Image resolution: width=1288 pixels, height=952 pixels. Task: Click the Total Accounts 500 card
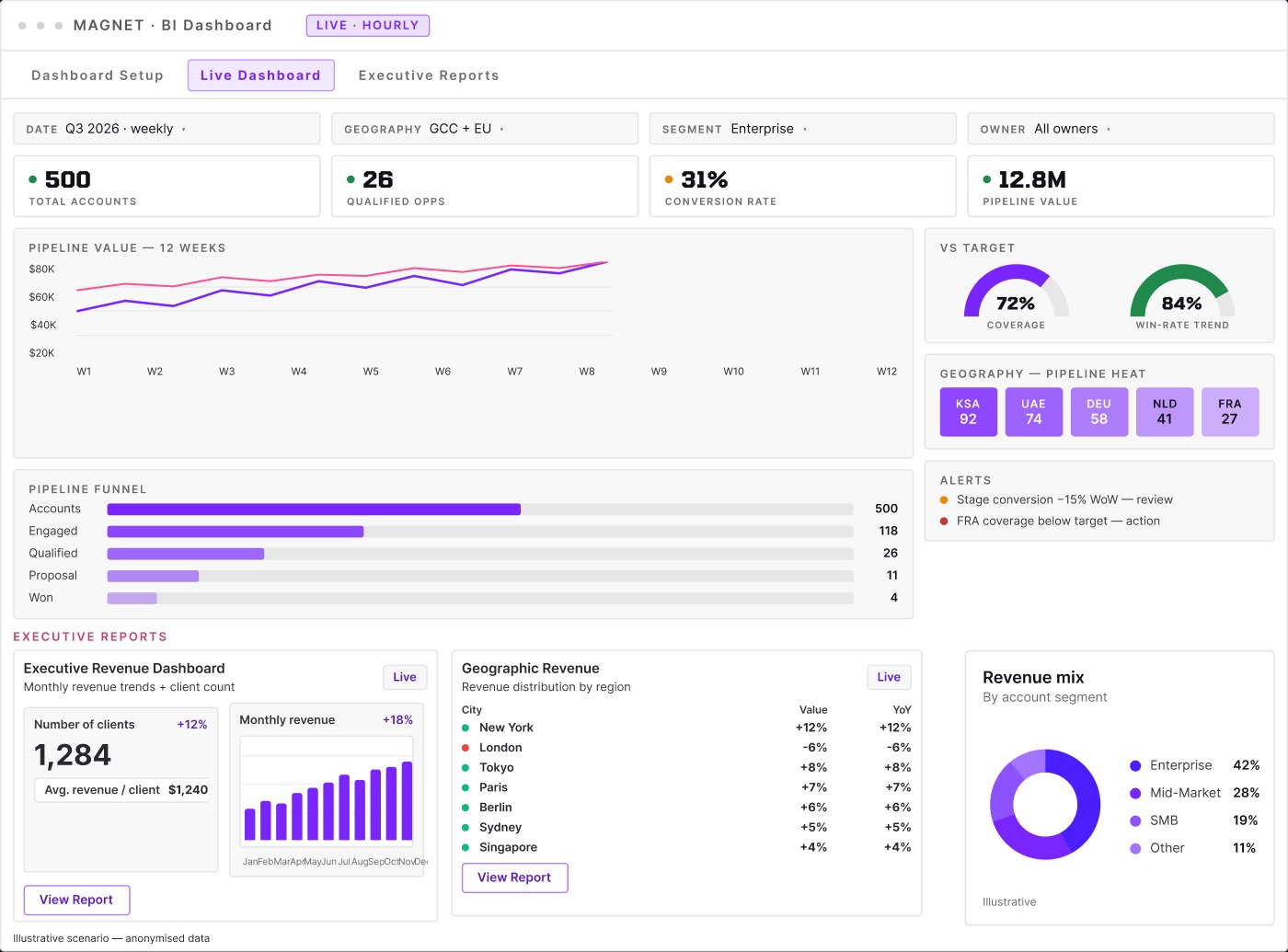[x=167, y=187]
